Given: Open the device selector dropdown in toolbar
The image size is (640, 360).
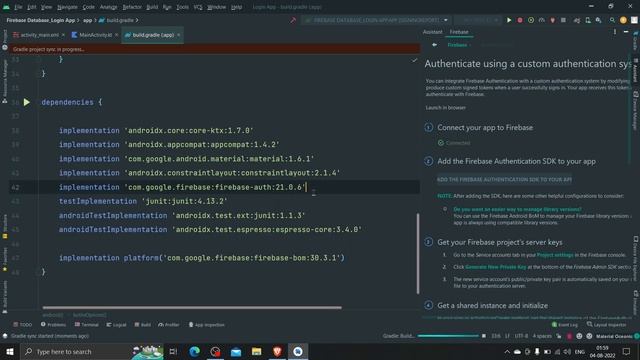Looking at the screenshot, I should [x=478, y=20].
